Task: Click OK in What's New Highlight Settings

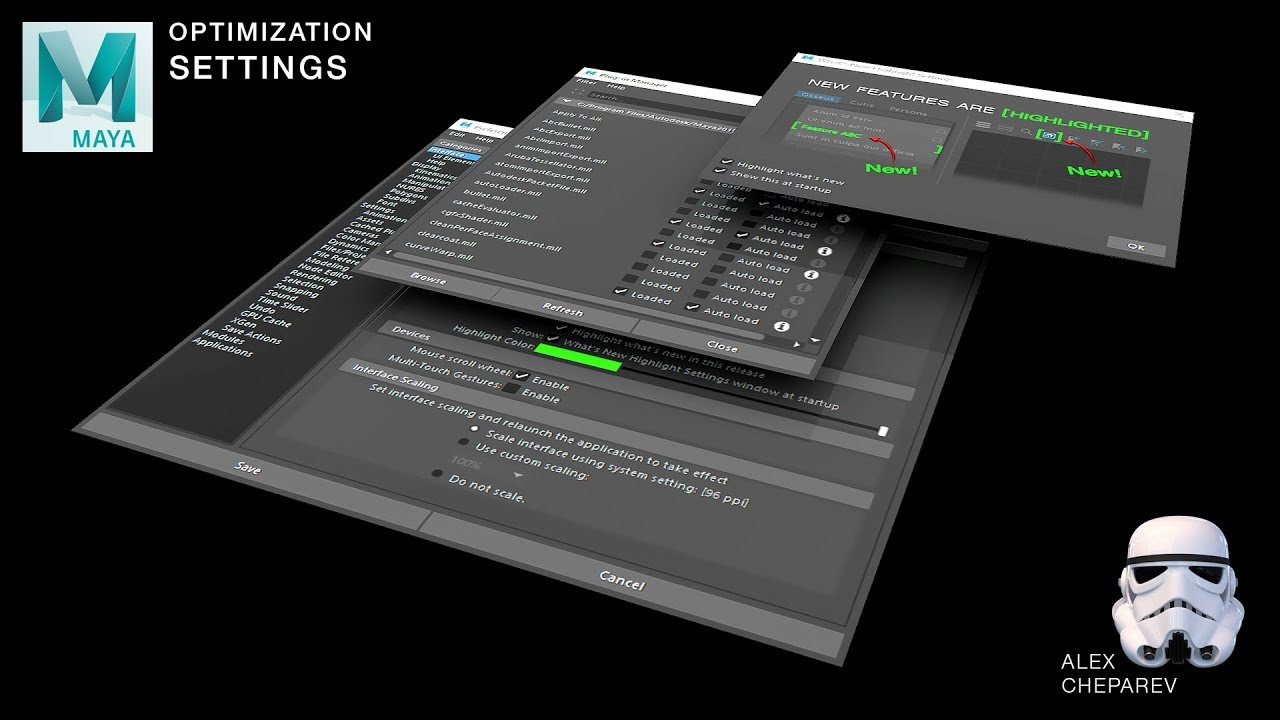Action: 1136,246
